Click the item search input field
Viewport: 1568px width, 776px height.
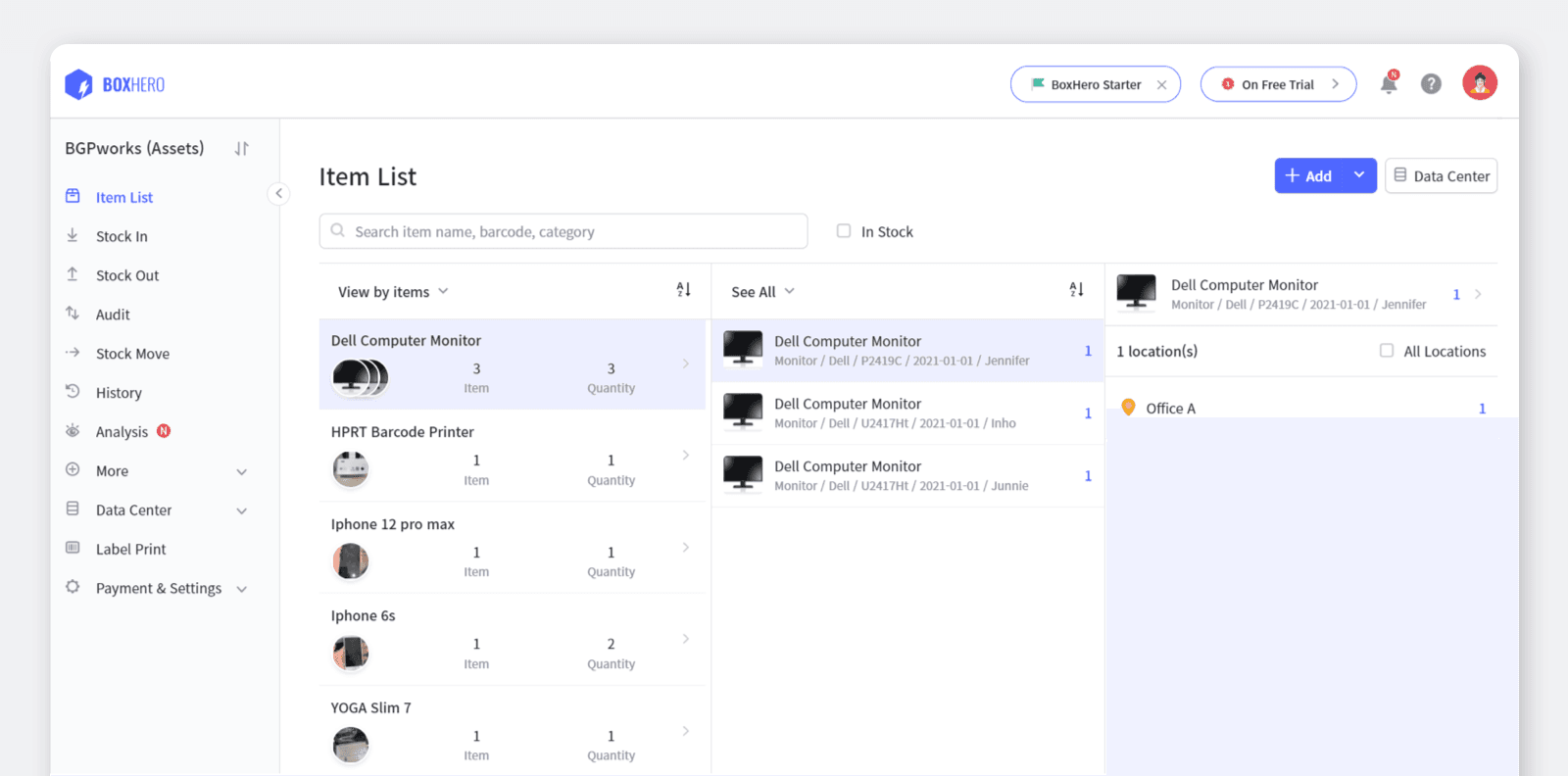(x=563, y=231)
